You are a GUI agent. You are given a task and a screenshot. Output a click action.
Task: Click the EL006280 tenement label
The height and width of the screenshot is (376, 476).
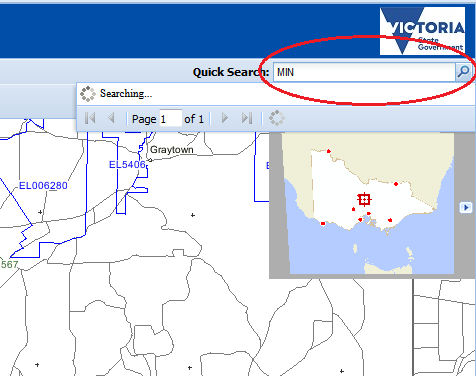[43, 186]
